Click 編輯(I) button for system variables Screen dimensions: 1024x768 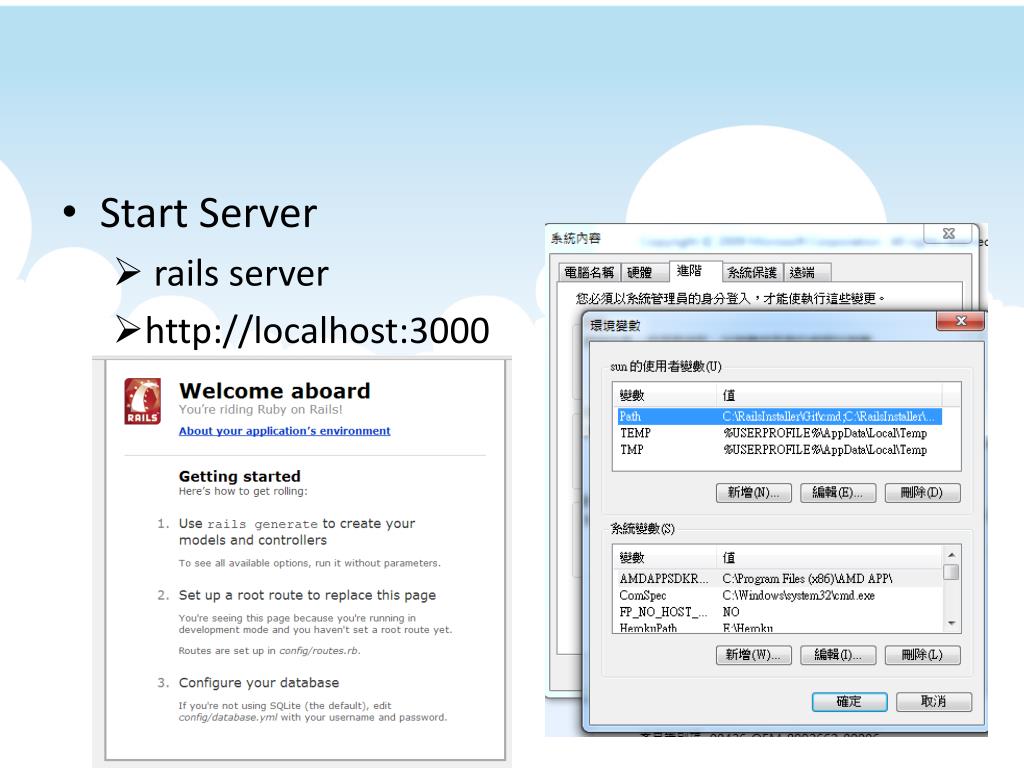837,654
